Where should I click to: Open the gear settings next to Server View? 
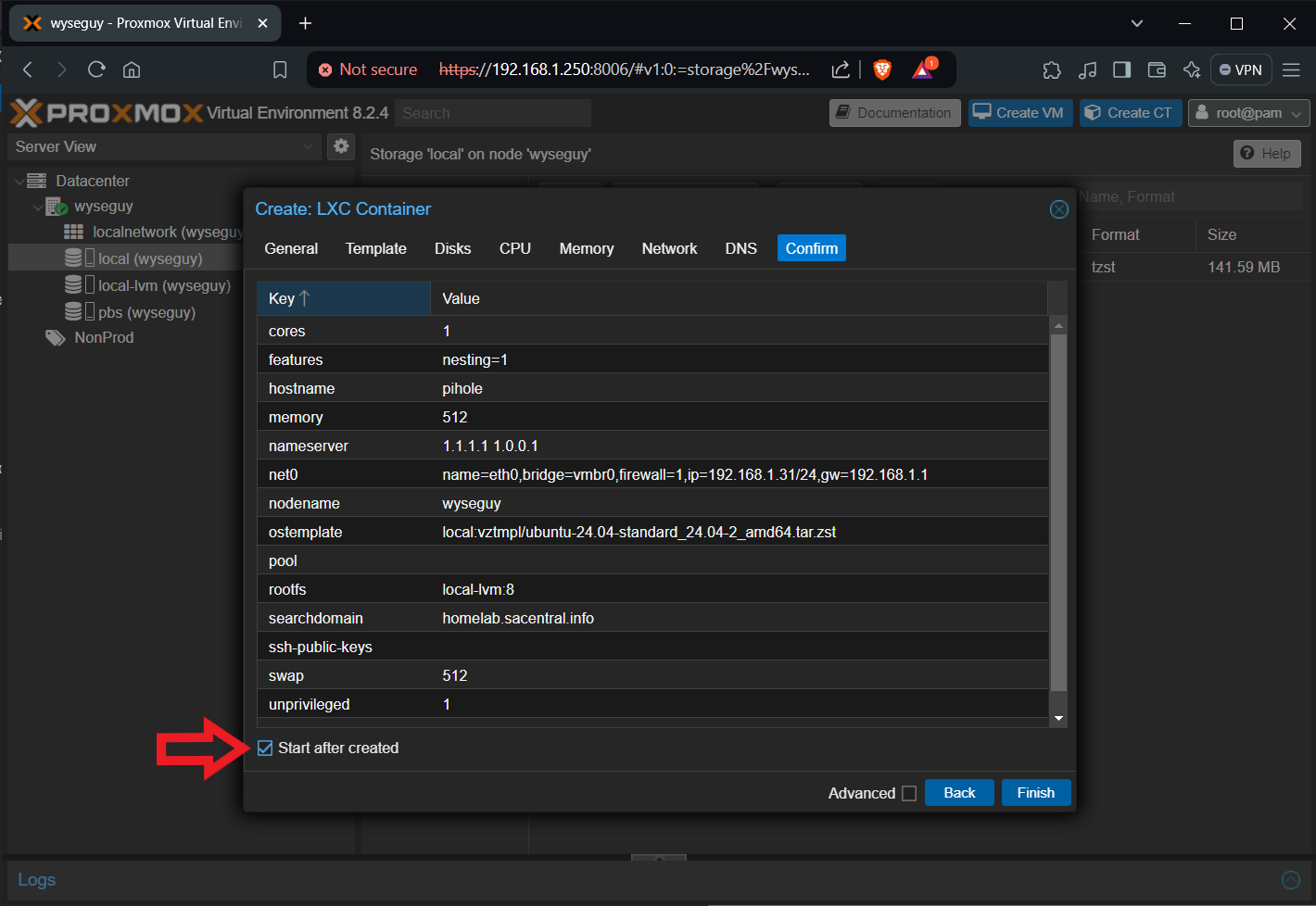pyautogui.click(x=341, y=146)
